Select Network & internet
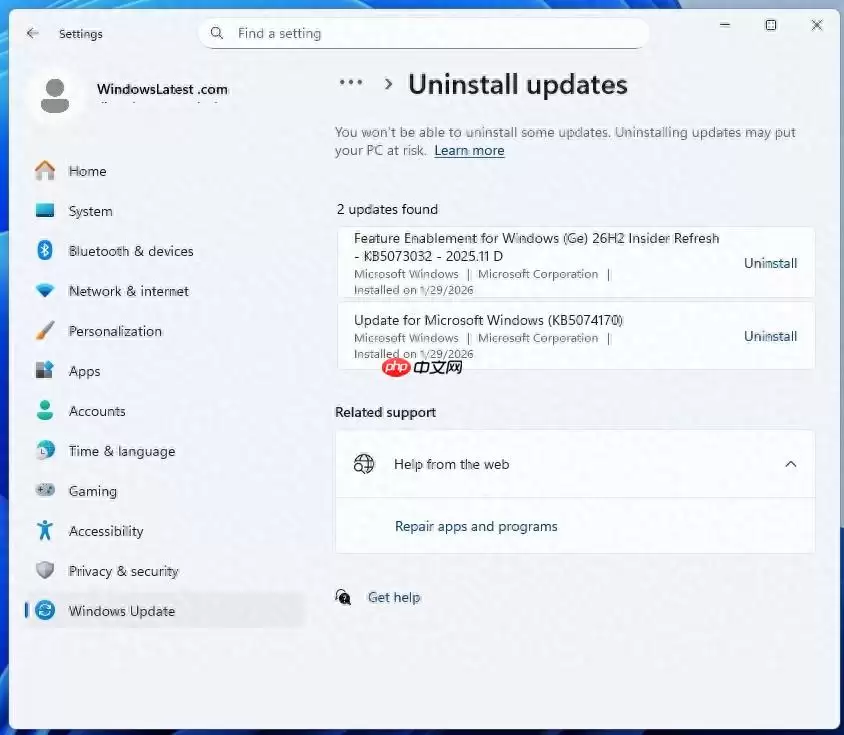The width and height of the screenshot is (844, 735). pyautogui.click(x=165, y=291)
